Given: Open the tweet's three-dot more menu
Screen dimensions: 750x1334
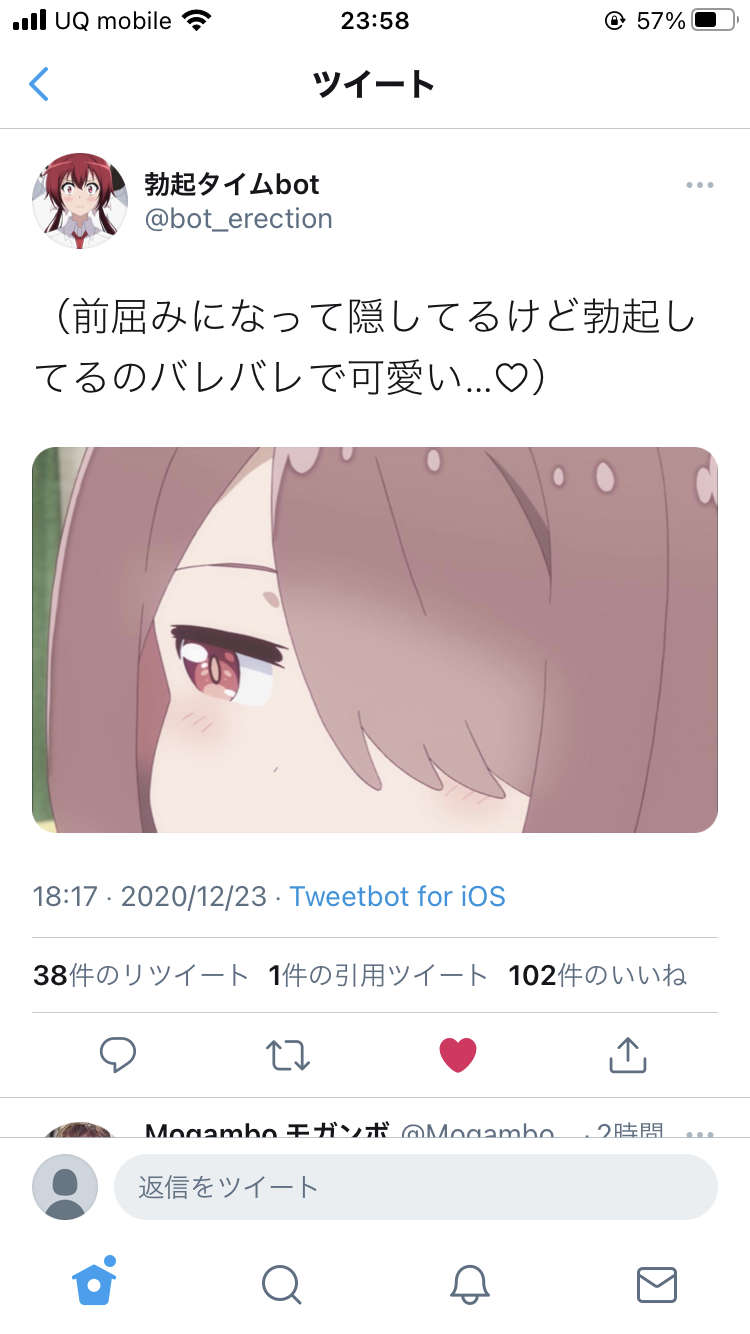Looking at the screenshot, I should pos(700,185).
